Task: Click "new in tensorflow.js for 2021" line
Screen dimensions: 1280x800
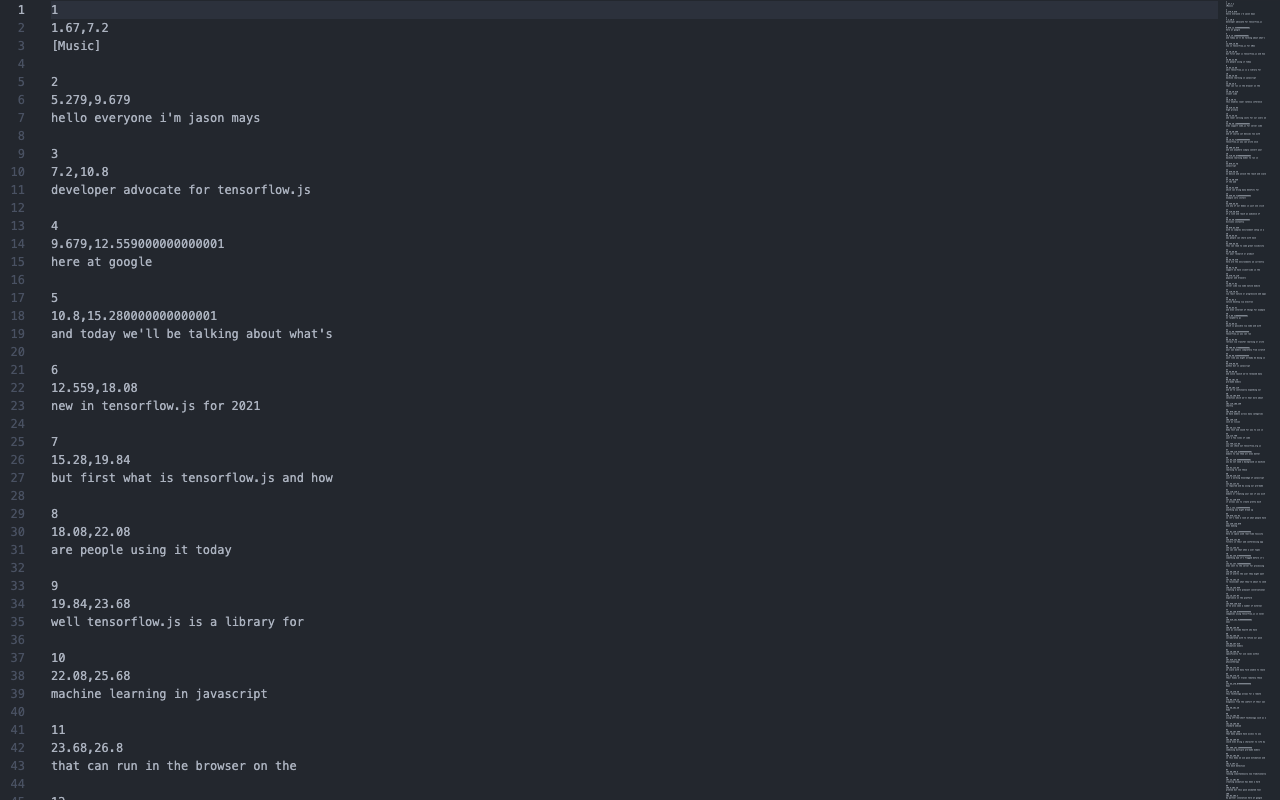Action: pyautogui.click(x=155, y=406)
